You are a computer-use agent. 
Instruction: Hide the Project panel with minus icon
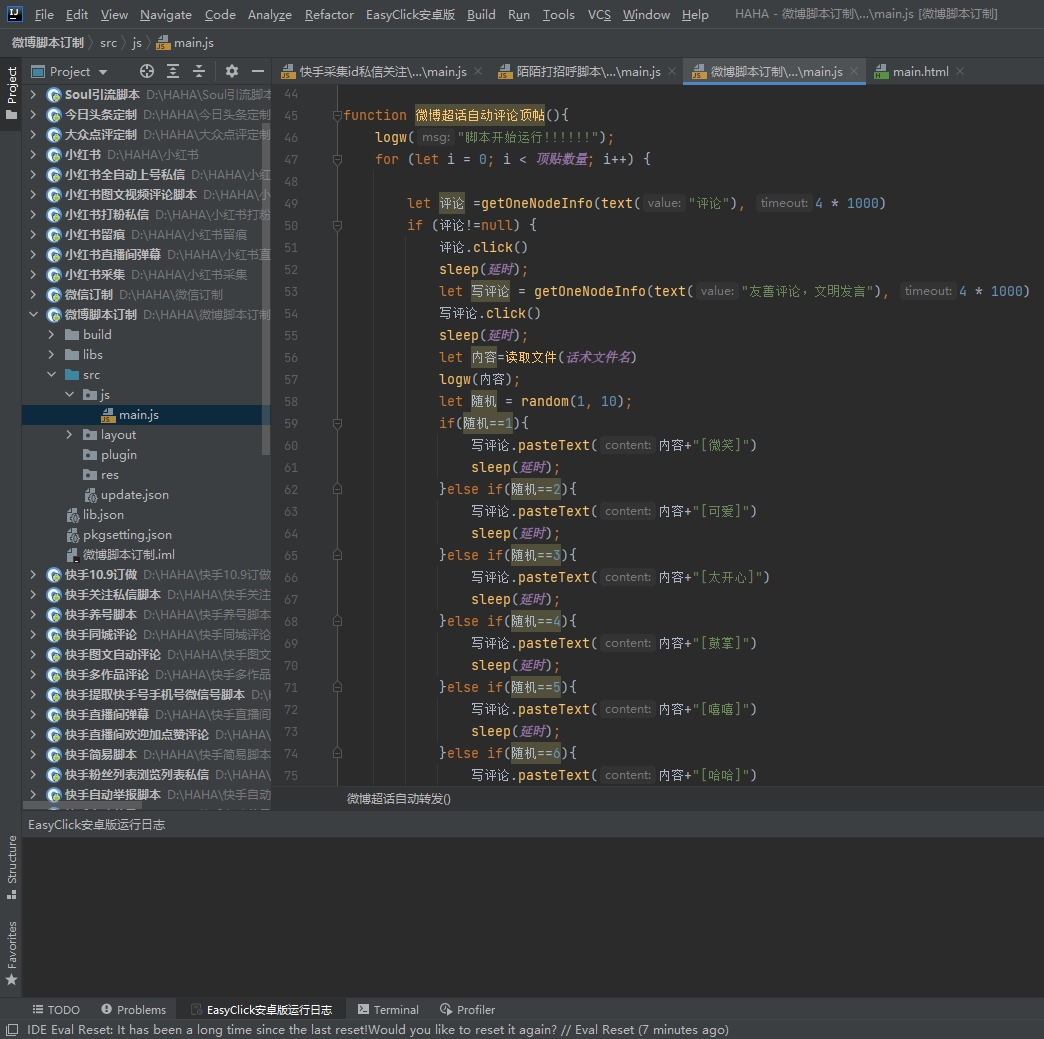click(x=258, y=71)
